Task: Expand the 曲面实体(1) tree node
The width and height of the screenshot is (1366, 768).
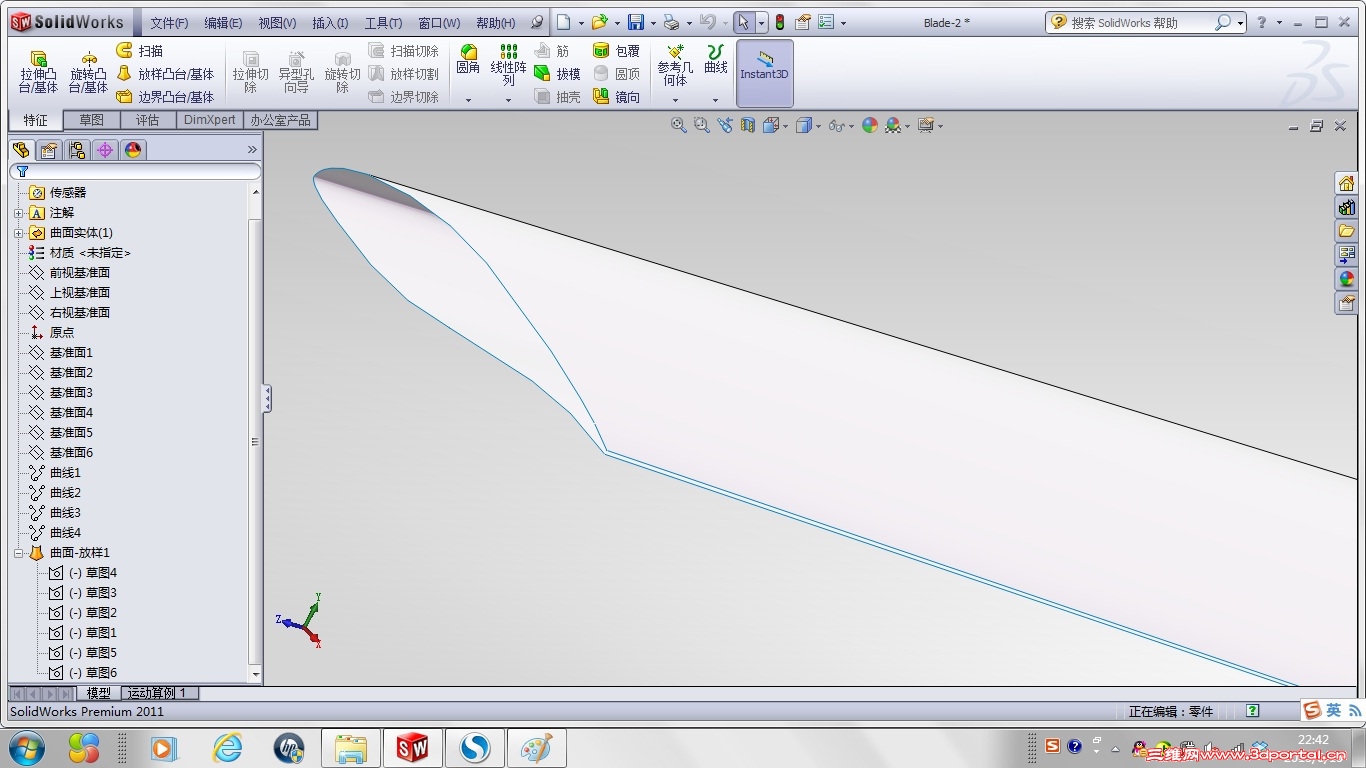Action: click(x=18, y=233)
